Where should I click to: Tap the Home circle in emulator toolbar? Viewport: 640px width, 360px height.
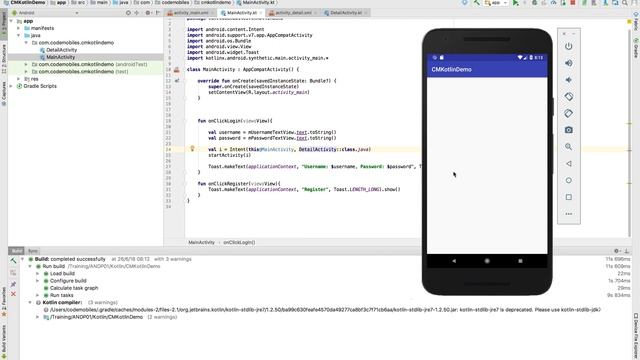tap(569, 180)
